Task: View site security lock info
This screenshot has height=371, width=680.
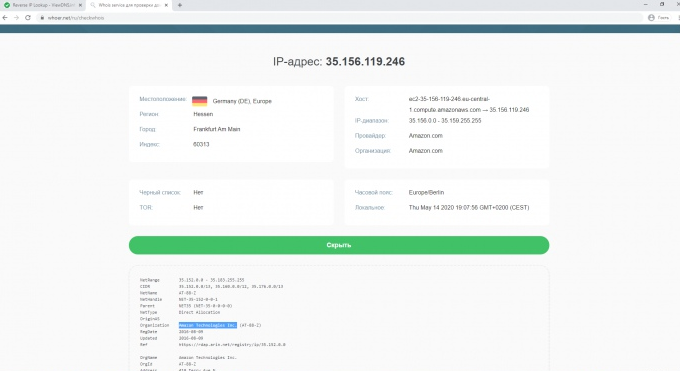Action: (x=42, y=18)
